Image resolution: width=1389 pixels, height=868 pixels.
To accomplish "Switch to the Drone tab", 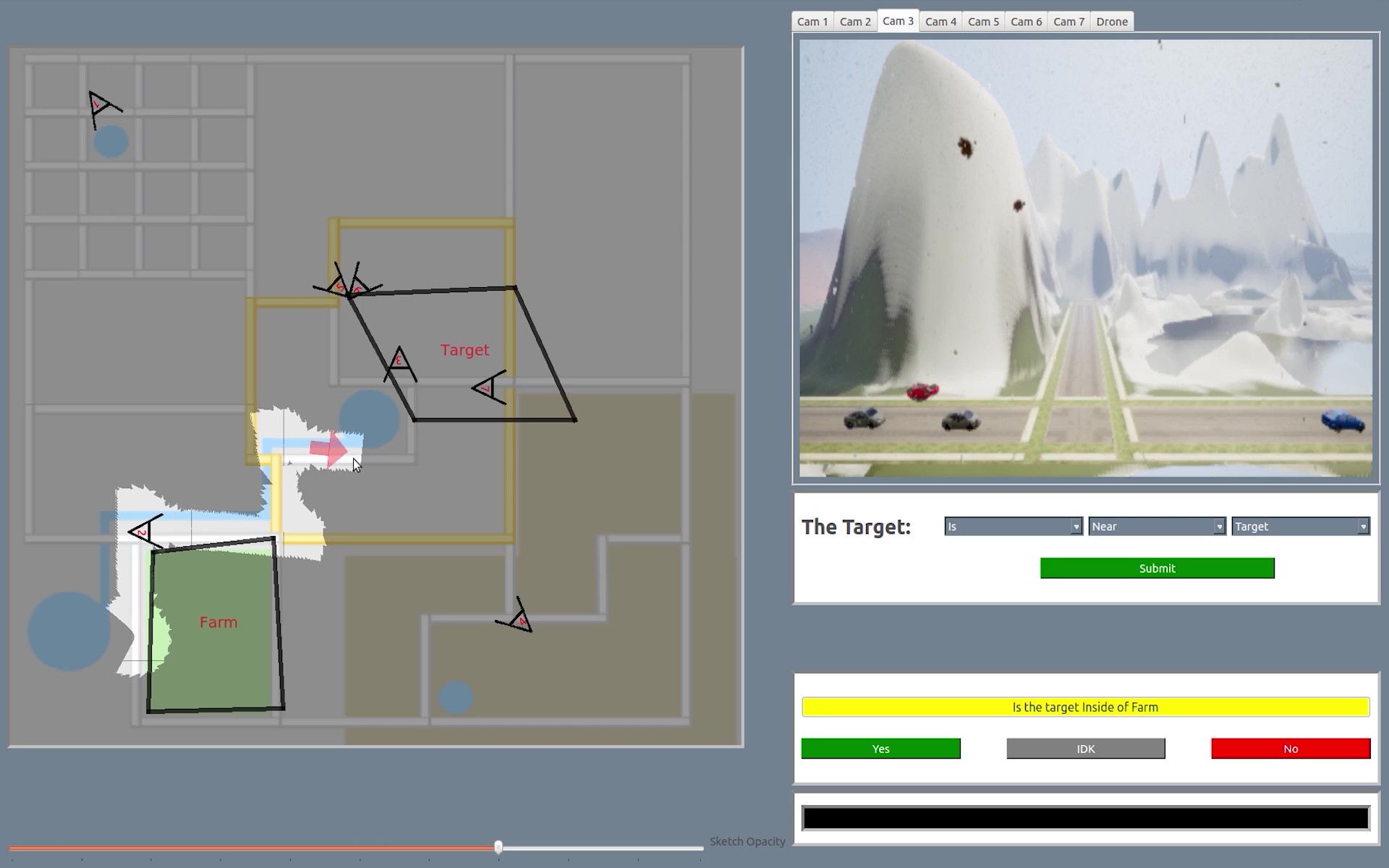I will click(1111, 22).
